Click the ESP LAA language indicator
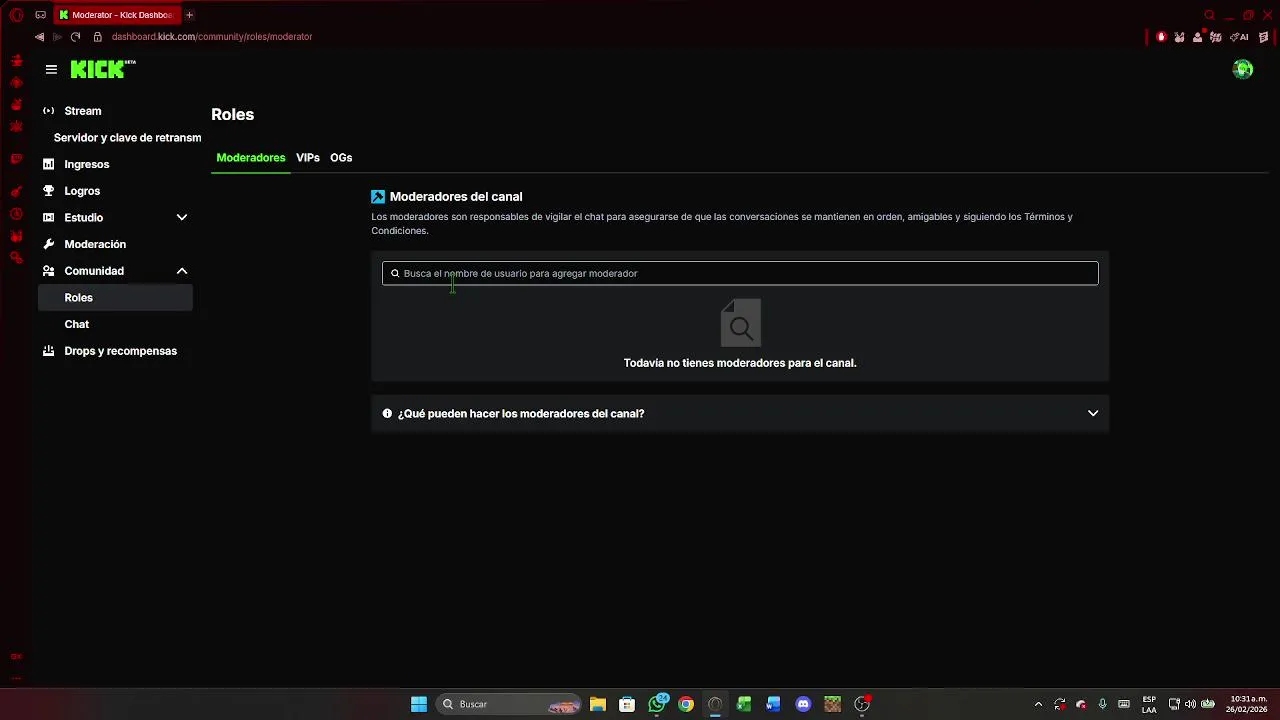This screenshot has height=720, width=1280. point(1149,704)
